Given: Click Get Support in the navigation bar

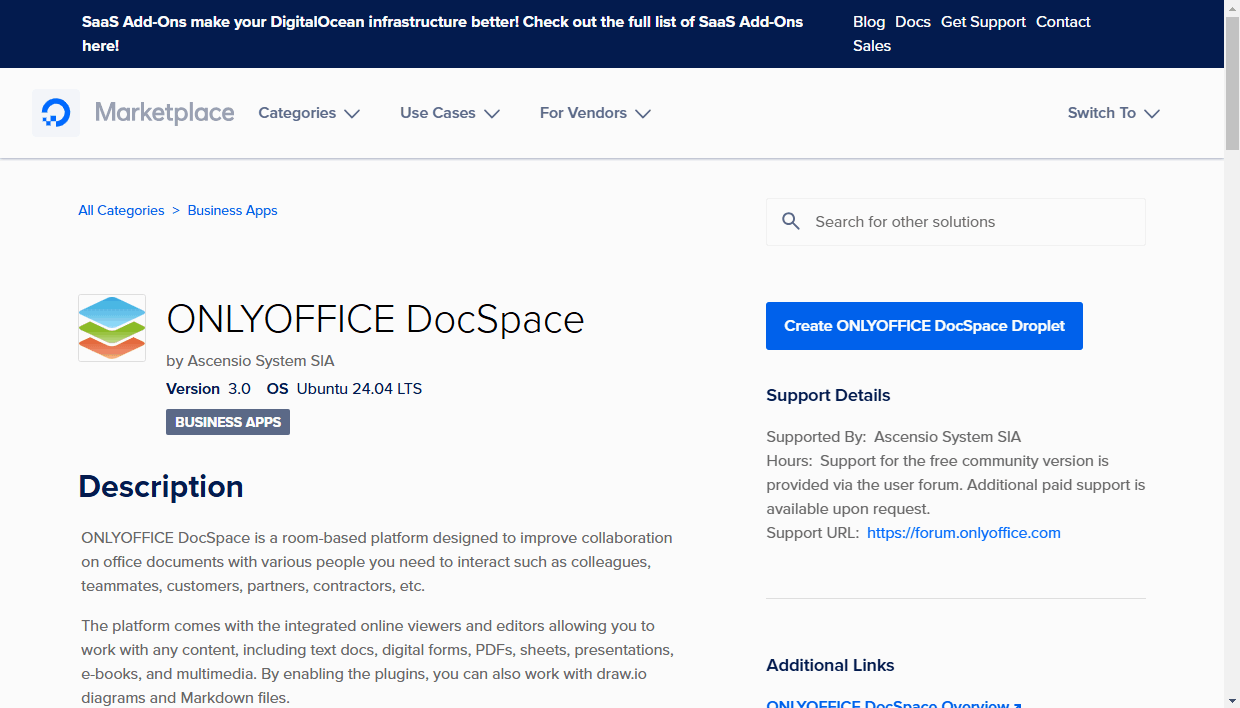Looking at the screenshot, I should point(983,21).
